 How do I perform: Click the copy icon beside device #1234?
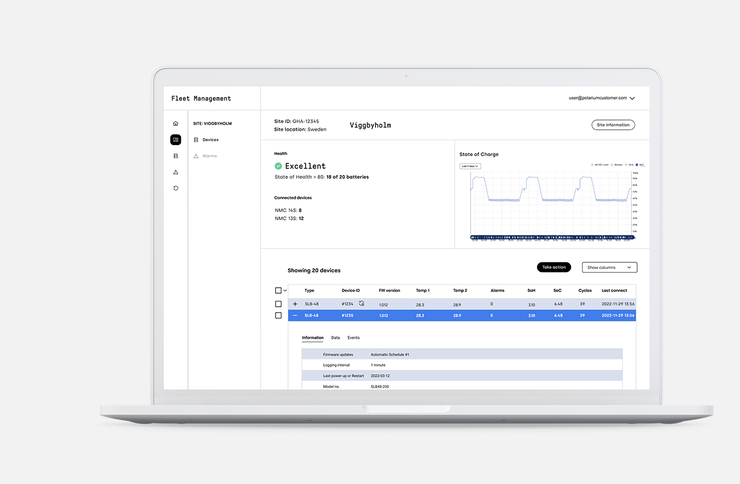361,303
